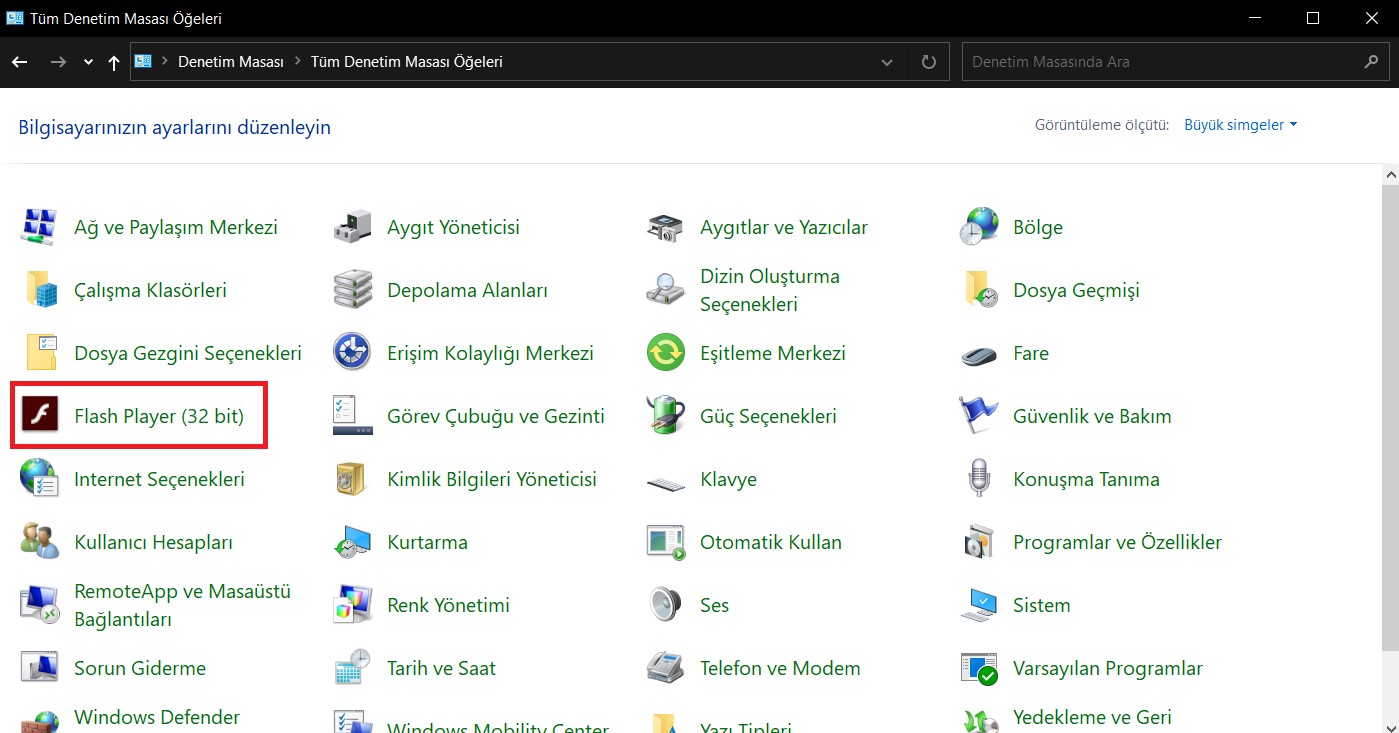Open the Dizin Oluşturma Seçenekleri icon
The height and width of the screenshot is (733, 1399).
pos(666,290)
